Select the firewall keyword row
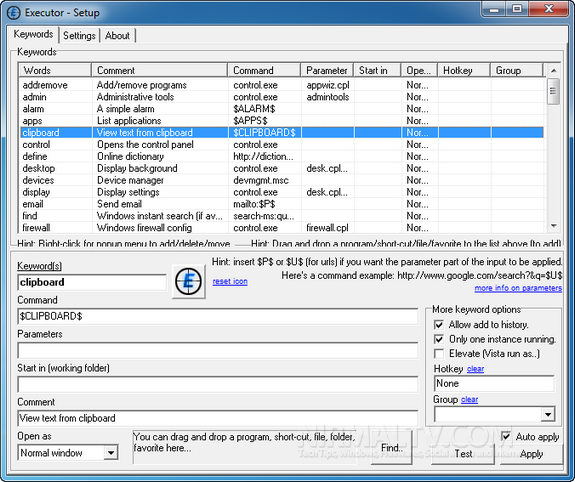575x482 pixels. click(x=282, y=228)
